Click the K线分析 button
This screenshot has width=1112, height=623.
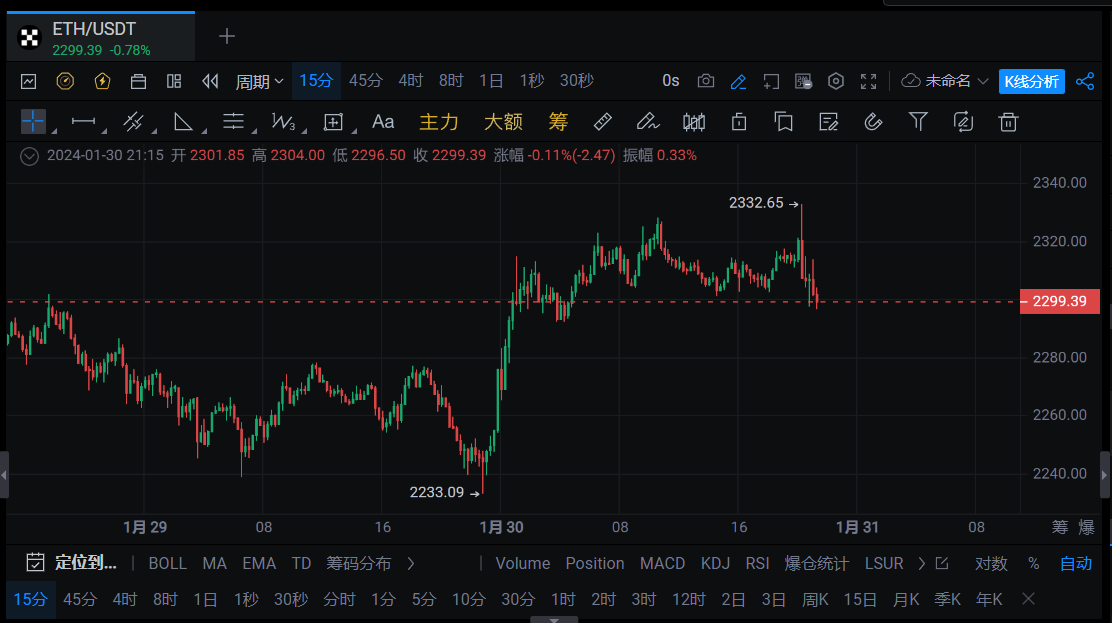point(1031,81)
